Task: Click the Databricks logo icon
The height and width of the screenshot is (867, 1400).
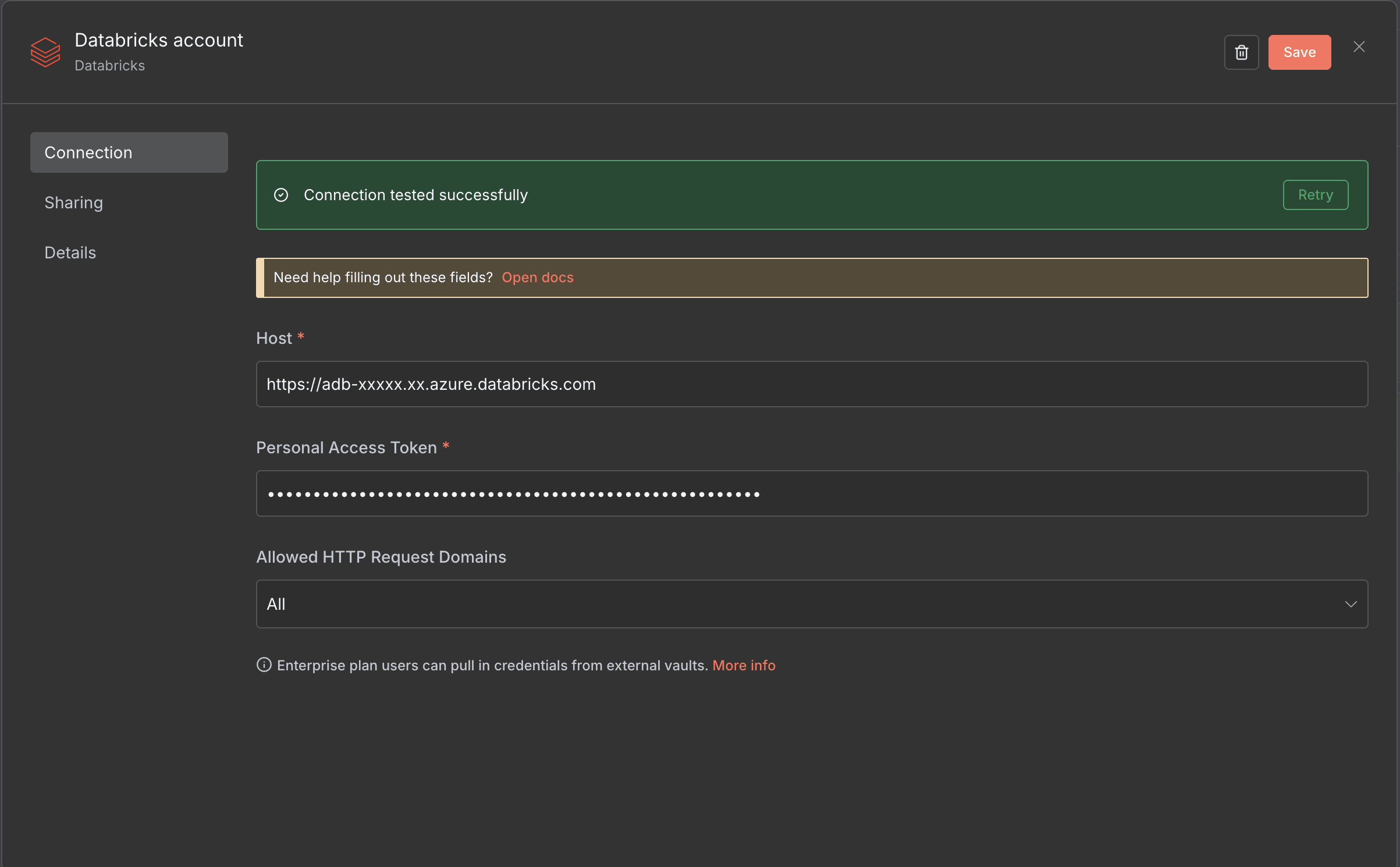Action: click(x=45, y=52)
